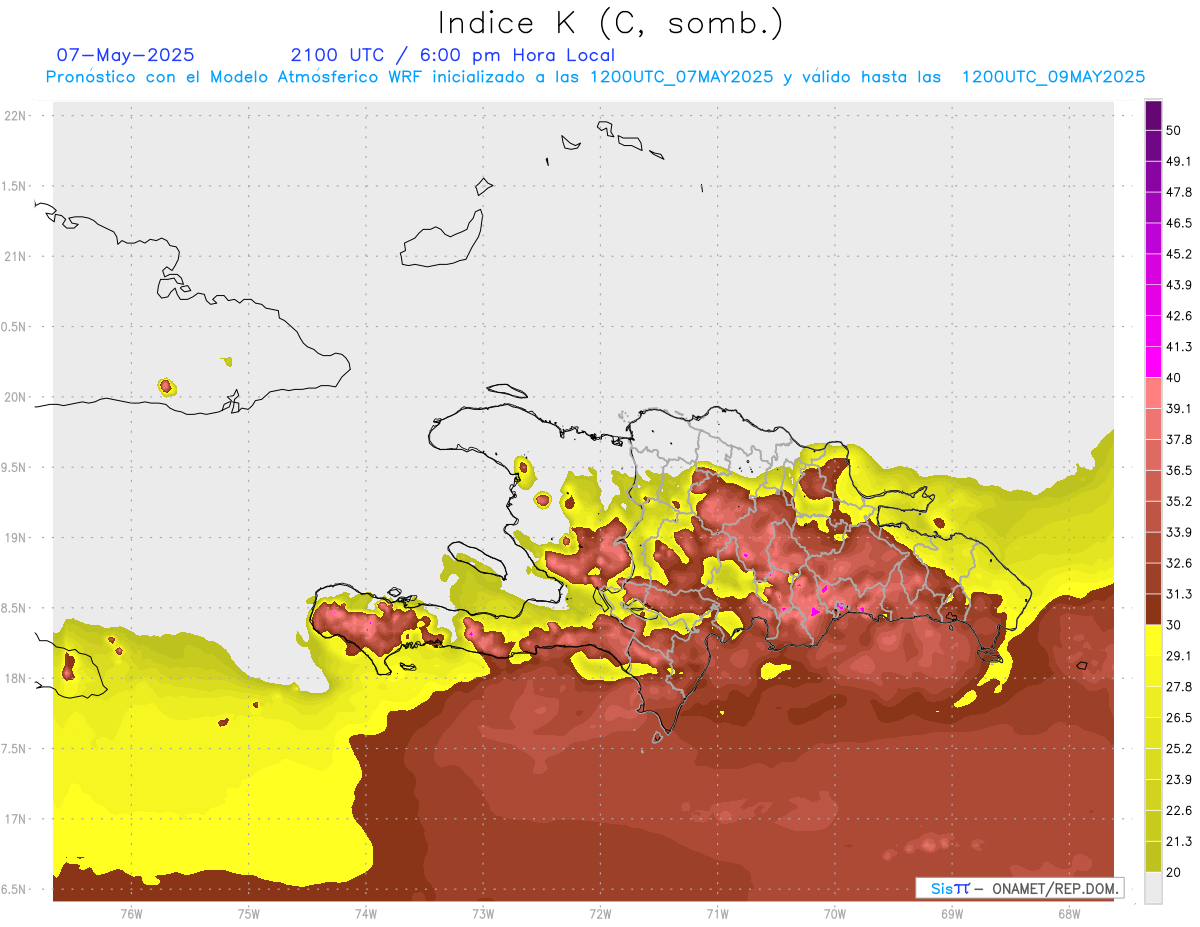Click the "74W" longitude label

[x=366, y=914]
